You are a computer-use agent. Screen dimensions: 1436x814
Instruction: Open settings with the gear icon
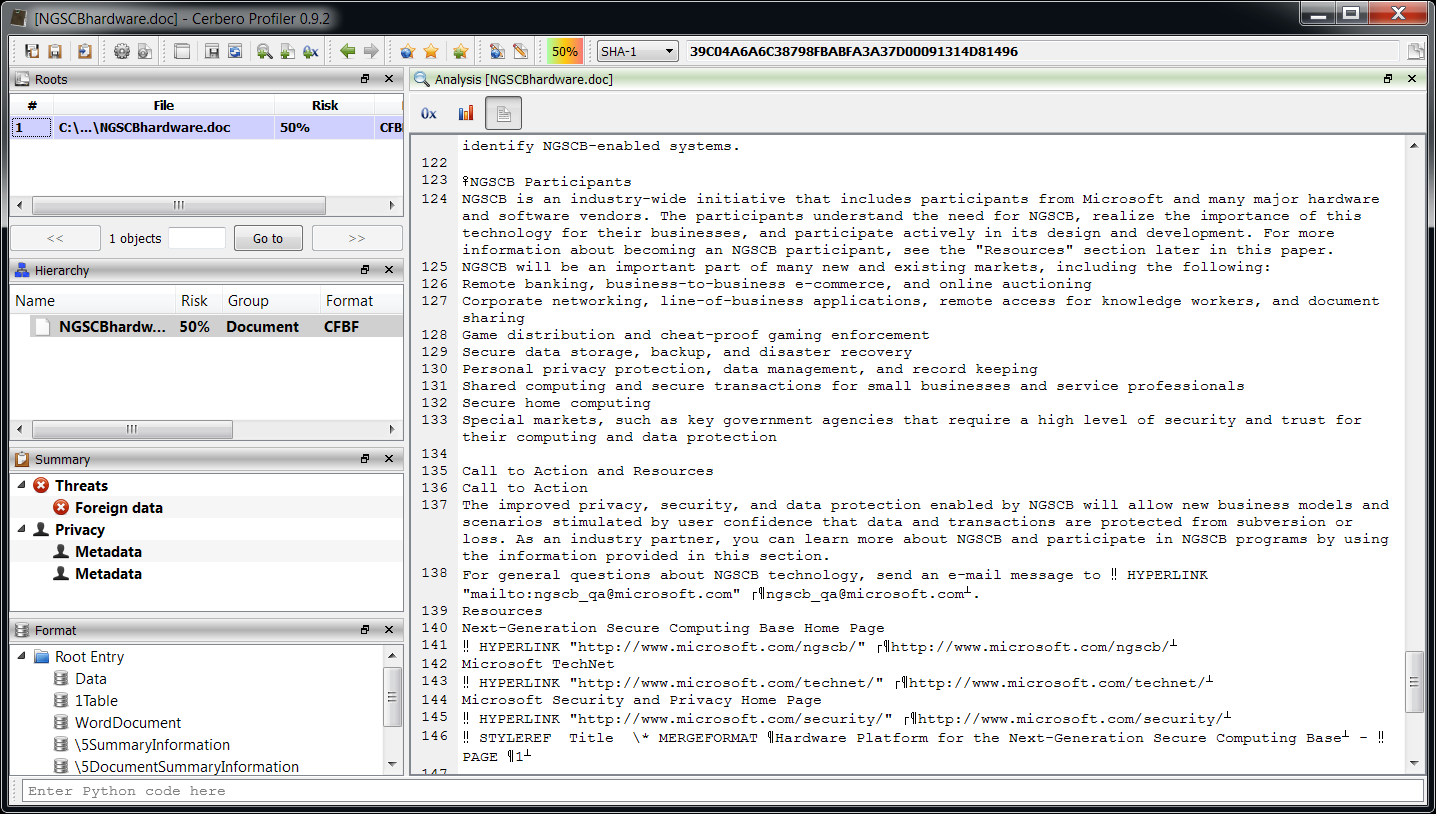pyautogui.click(x=122, y=51)
